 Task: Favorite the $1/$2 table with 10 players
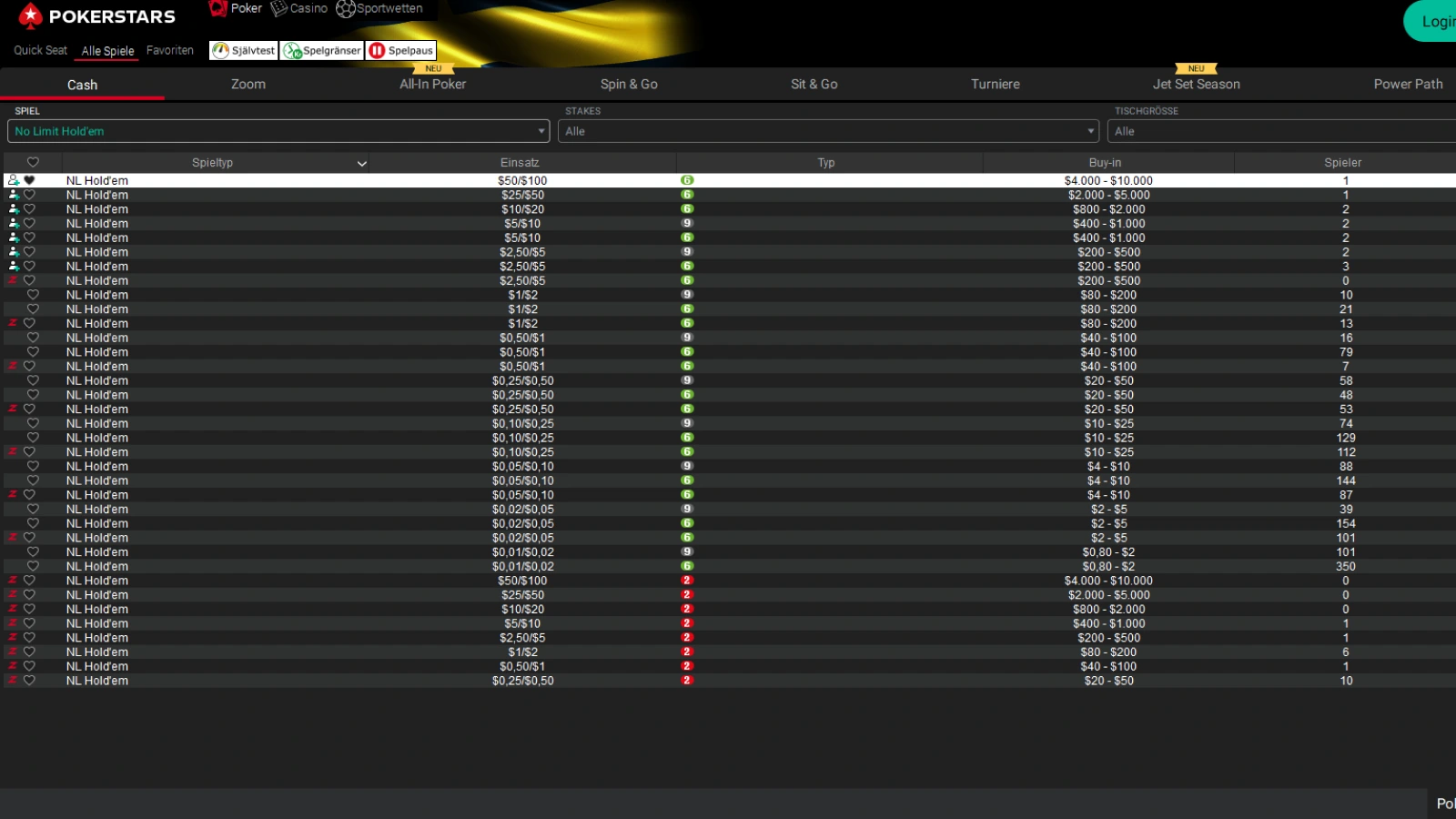[33, 295]
